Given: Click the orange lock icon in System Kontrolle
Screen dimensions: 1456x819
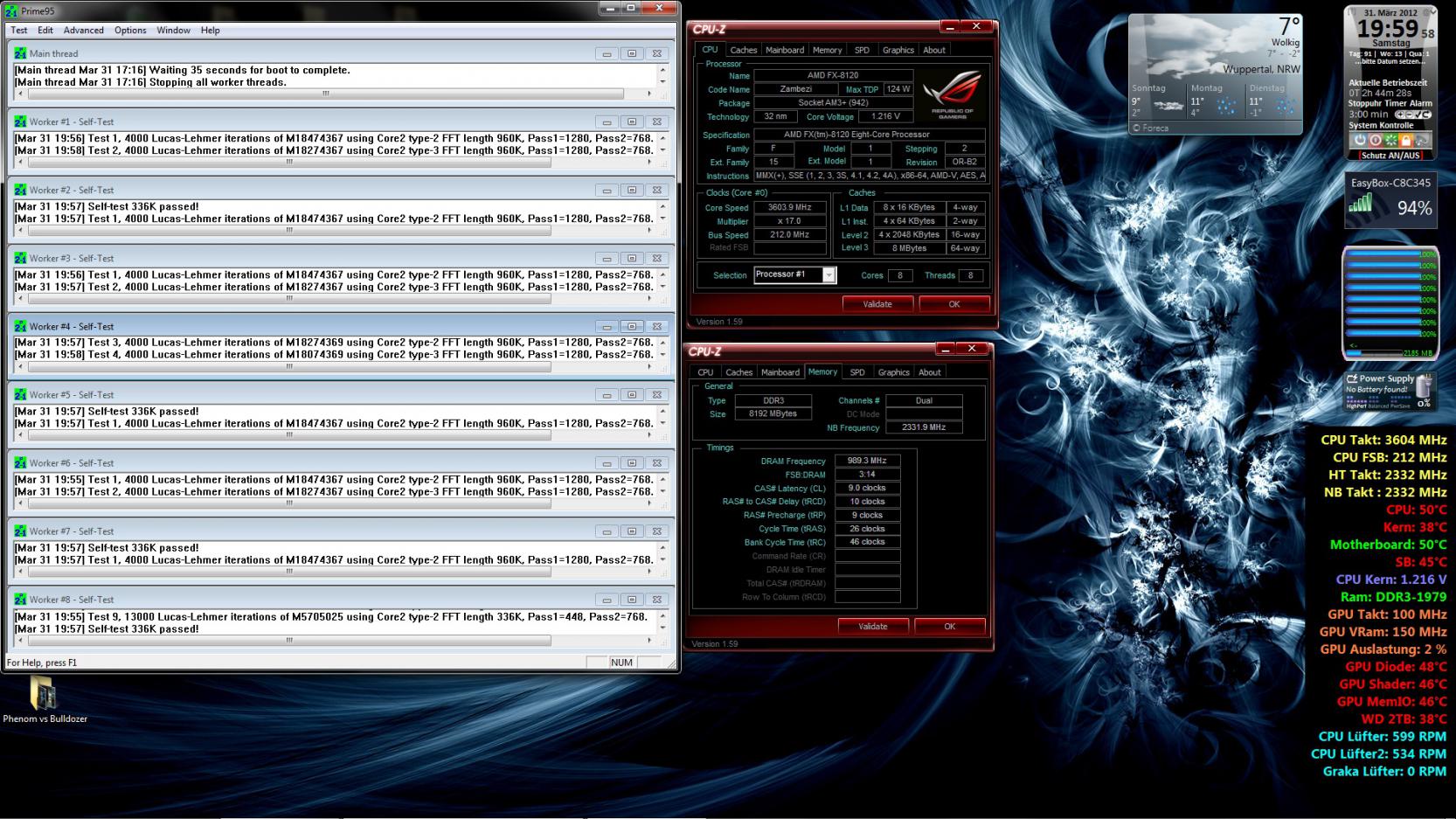Looking at the screenshot, I should pyautogui.click(x=1405, y=140).
